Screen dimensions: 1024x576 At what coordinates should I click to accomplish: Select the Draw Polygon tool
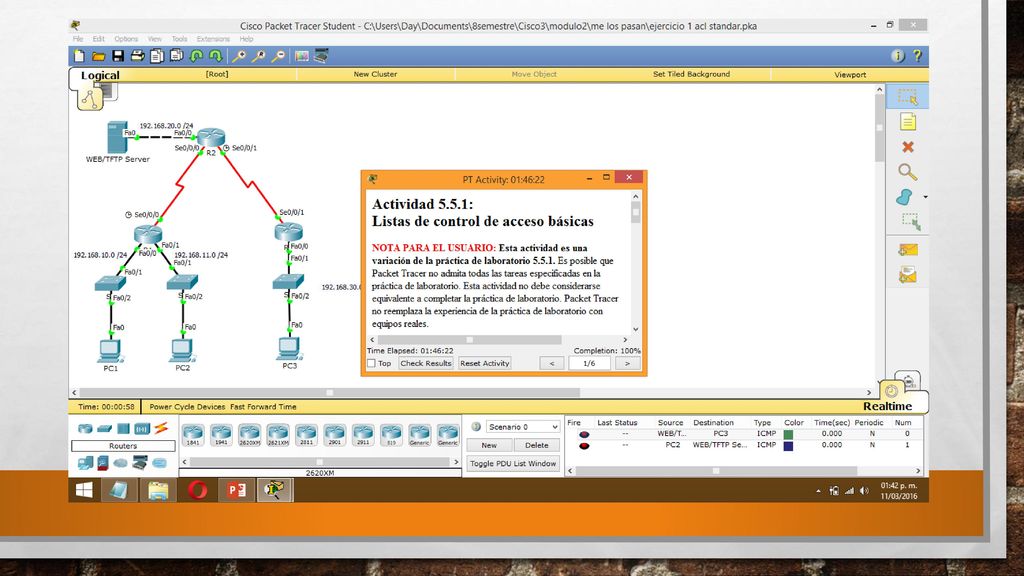[x=904, y=197]
